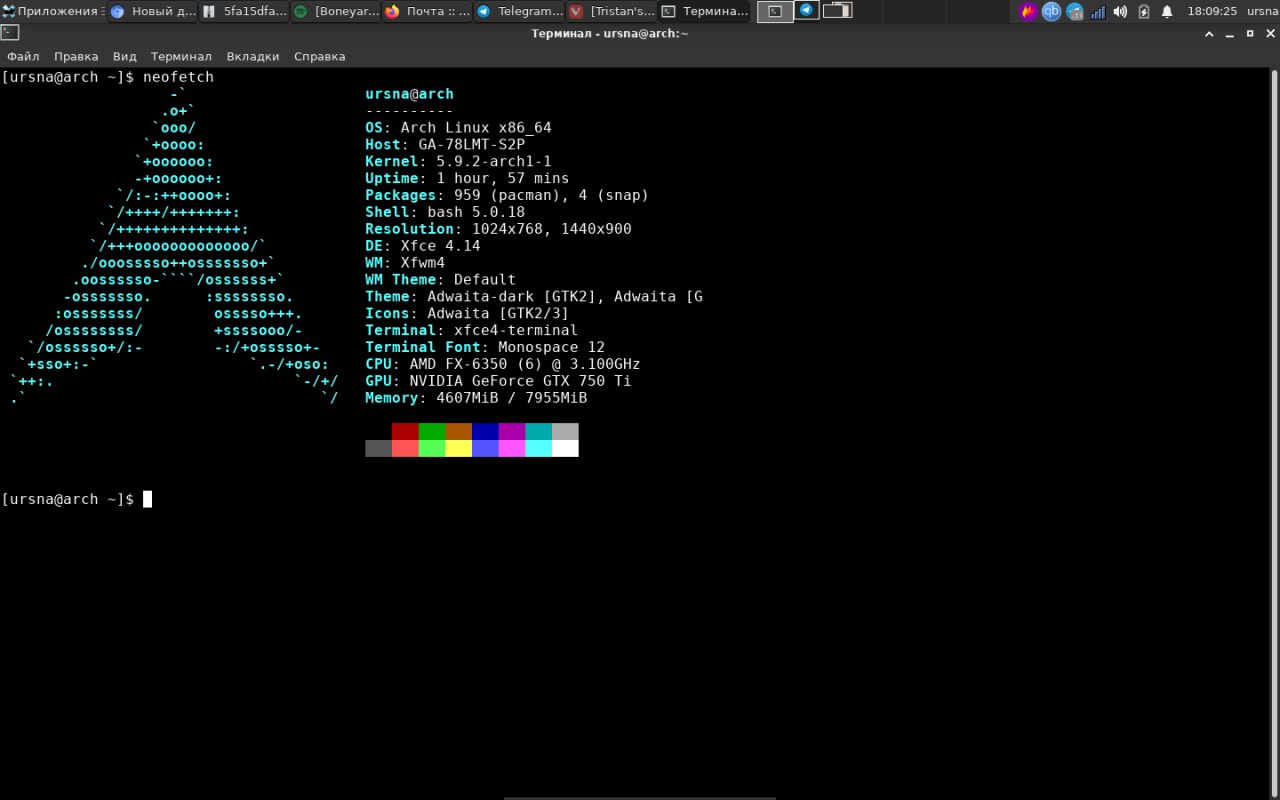Open the volume speaker tray icon

(1120, 11)
